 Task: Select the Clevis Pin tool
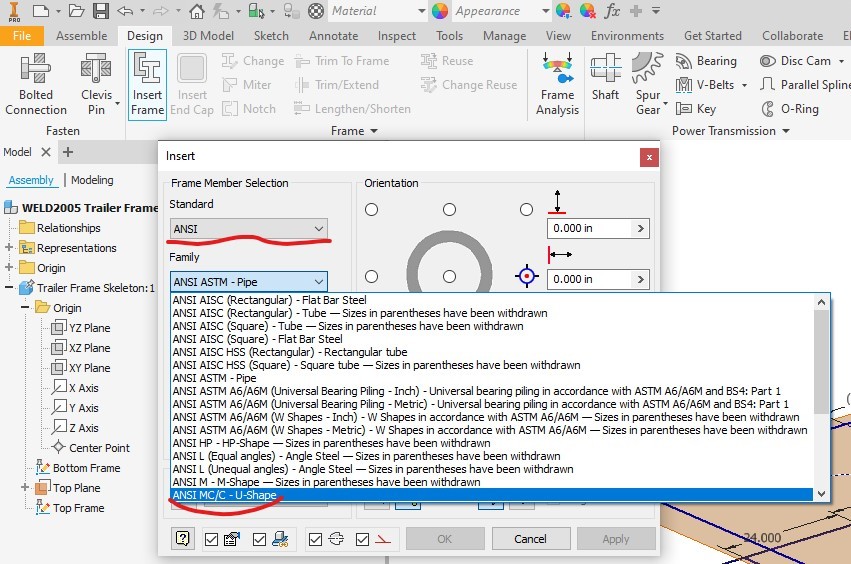(97, 84)
